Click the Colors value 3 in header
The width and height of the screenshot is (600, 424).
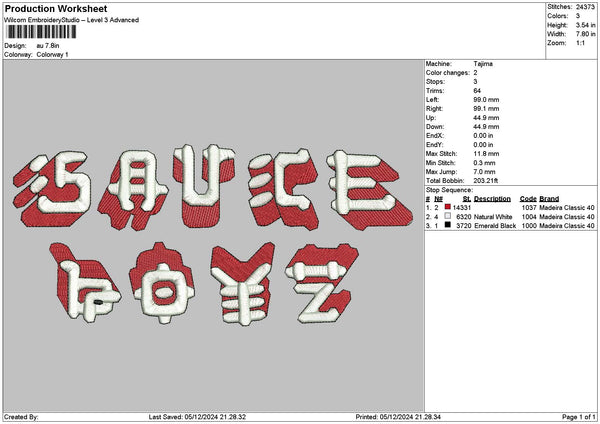(x=578, y=16)
